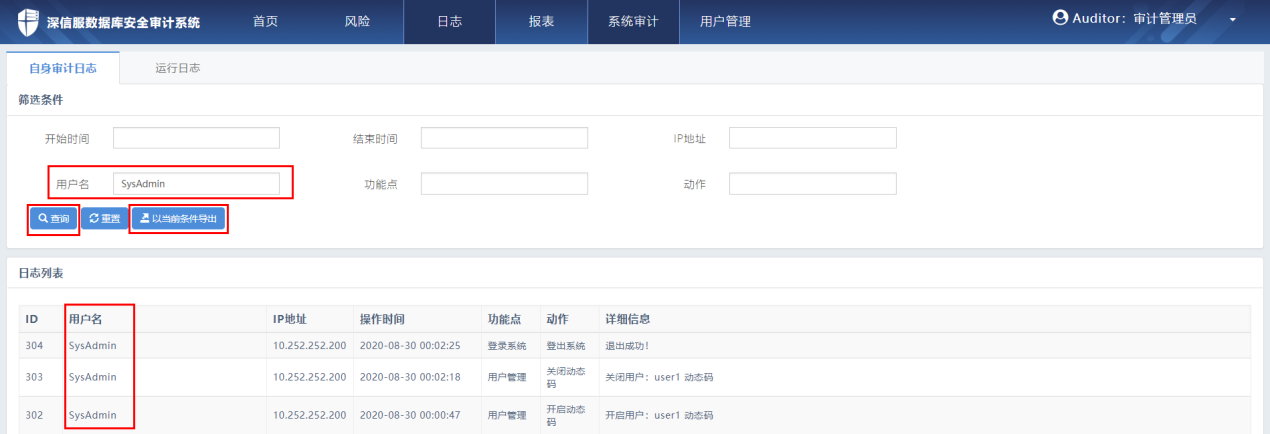This screenshot has width=1270, height=434.
Task: Open the 风险 menu
Action: (x=357, y=21)
